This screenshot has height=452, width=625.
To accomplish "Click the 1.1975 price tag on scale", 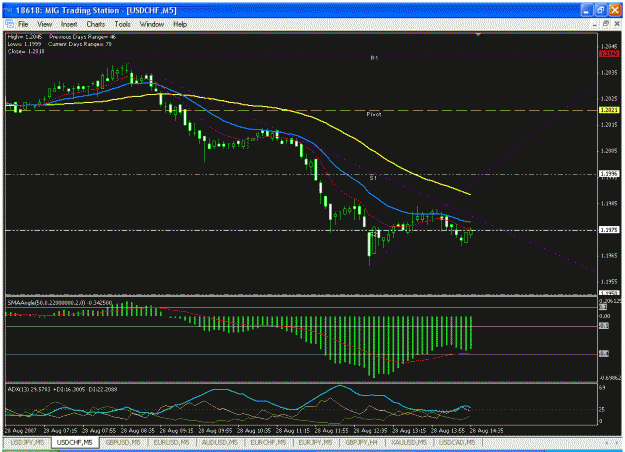I will click(x=609, y=230).
